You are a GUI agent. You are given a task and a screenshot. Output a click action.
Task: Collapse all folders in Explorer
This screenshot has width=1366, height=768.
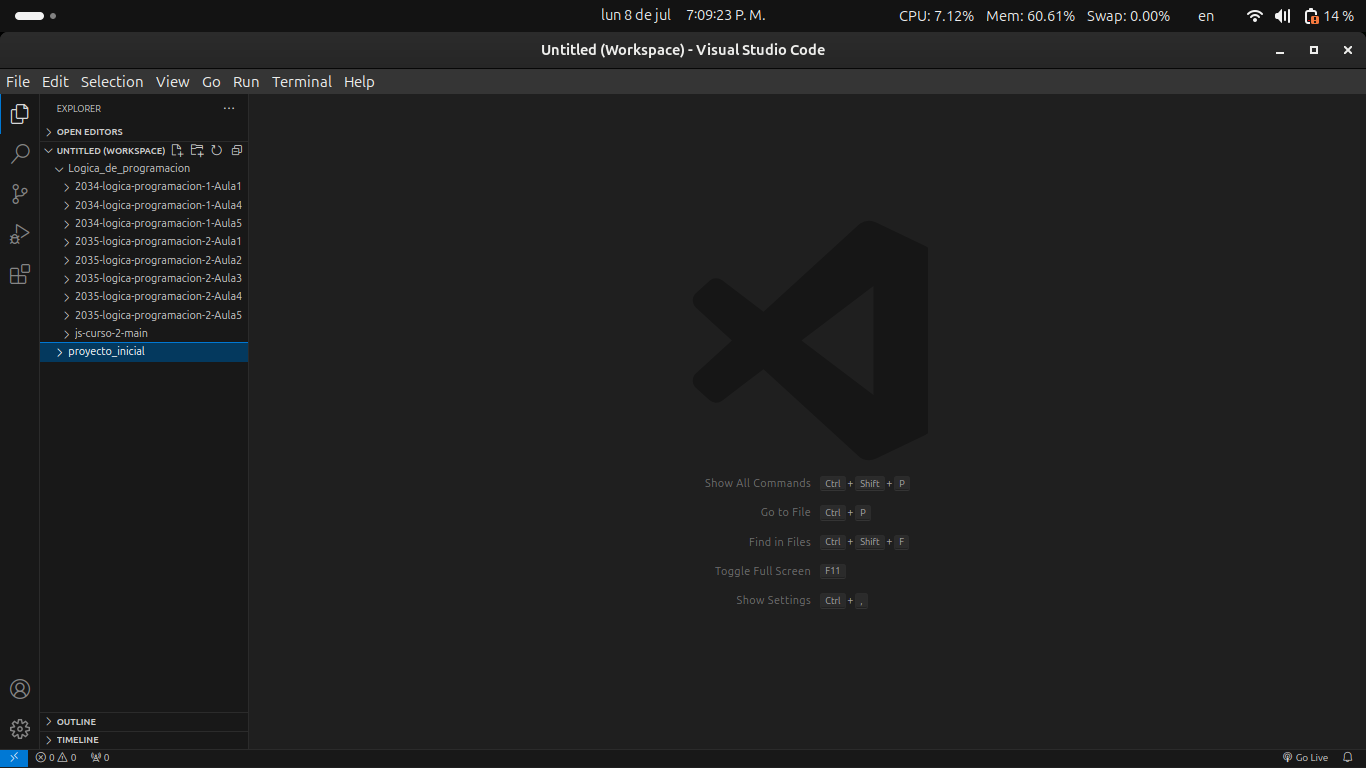[x=237, y=150]
